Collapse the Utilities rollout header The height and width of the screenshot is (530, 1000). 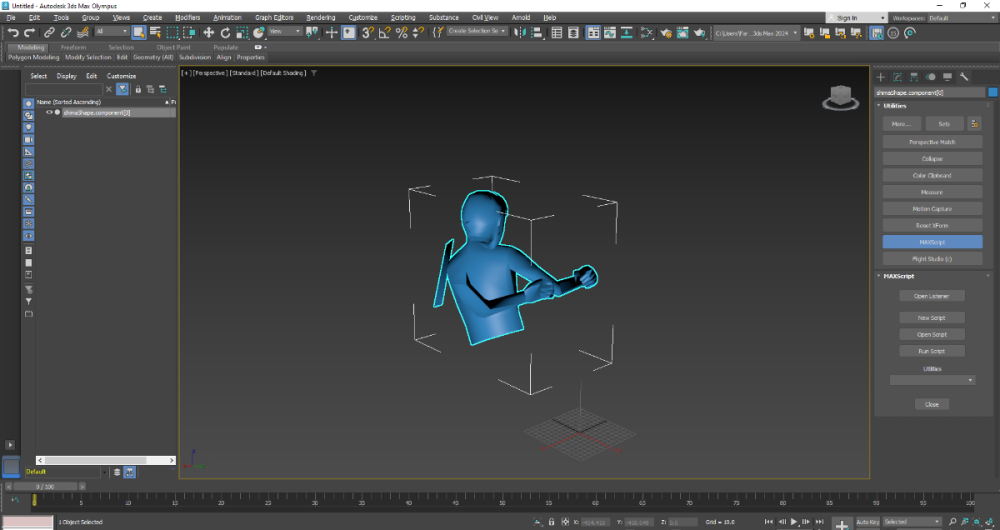tap(895, 105)
